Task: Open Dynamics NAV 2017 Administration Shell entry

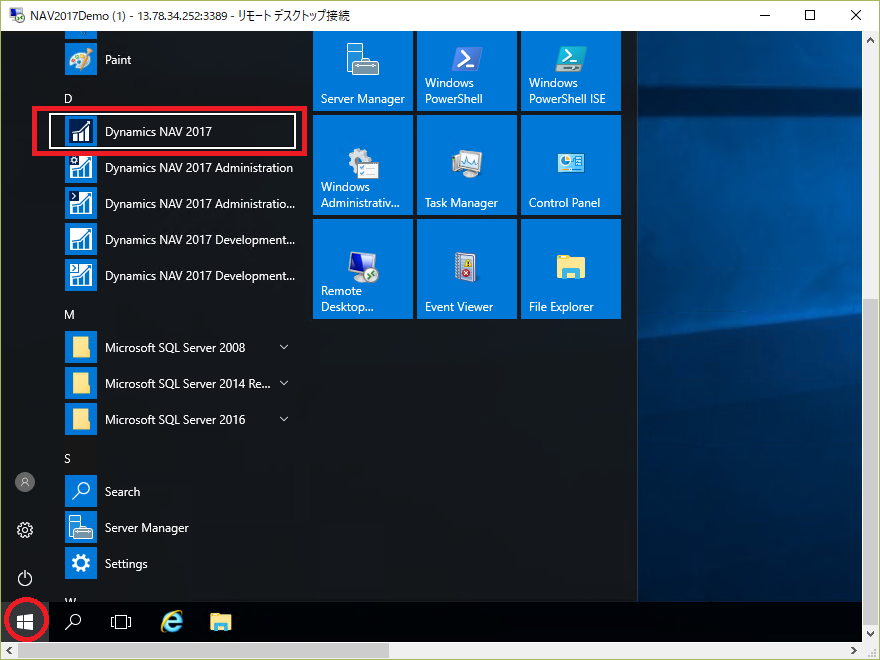Action: (x=180, y=203)
